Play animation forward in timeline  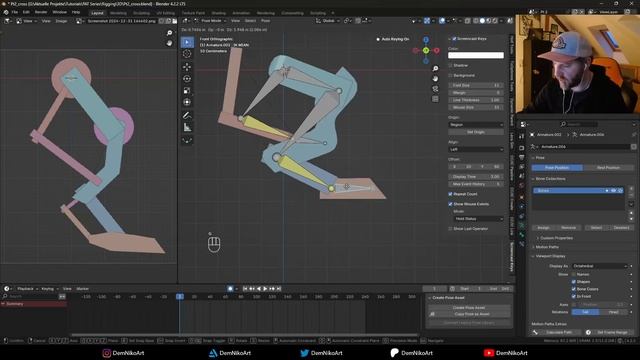click(265, 289)
